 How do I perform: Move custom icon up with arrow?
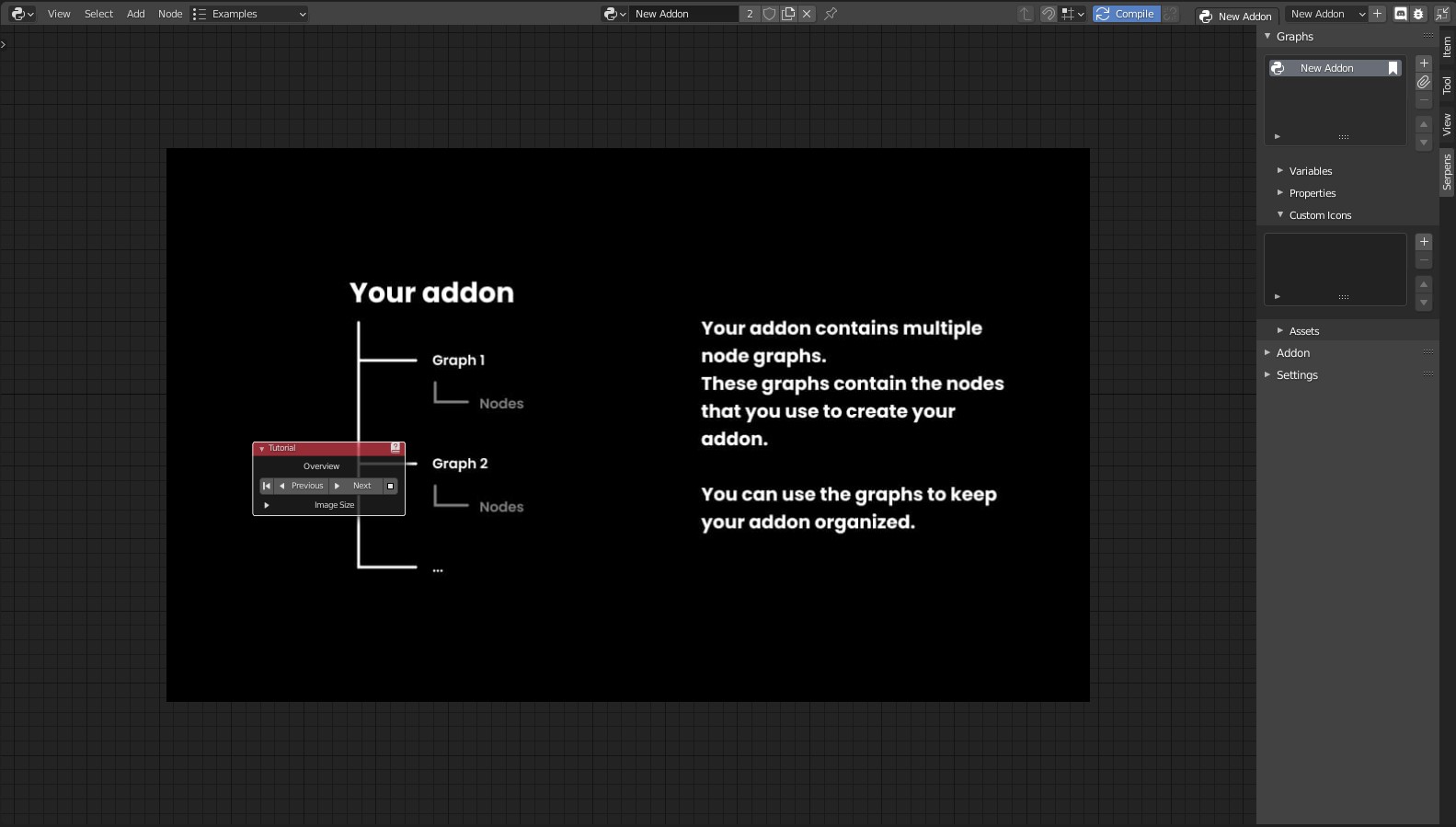(1424, 284)
